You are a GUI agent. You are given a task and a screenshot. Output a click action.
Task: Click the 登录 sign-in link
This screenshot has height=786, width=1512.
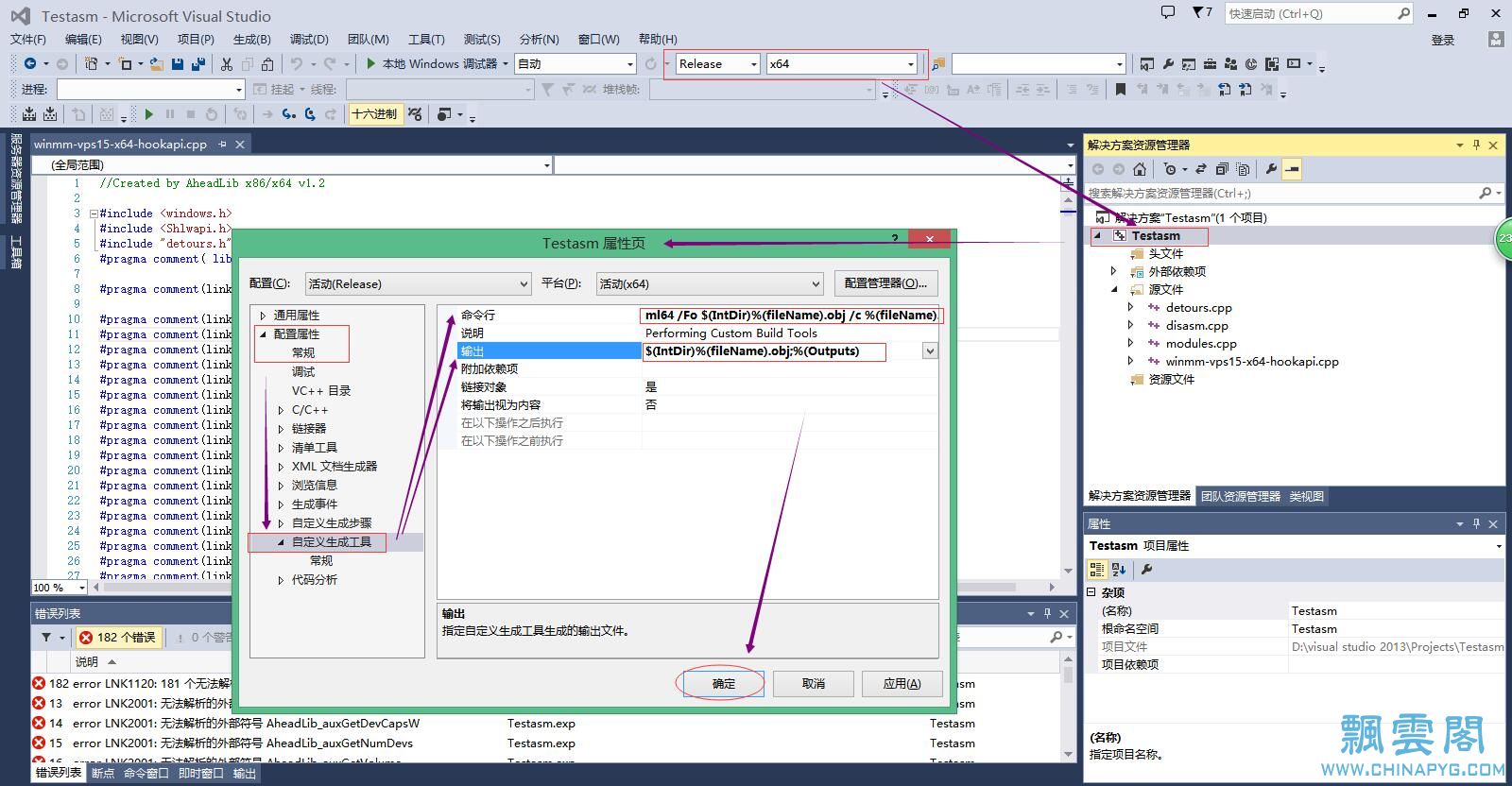pos(1443,40)
